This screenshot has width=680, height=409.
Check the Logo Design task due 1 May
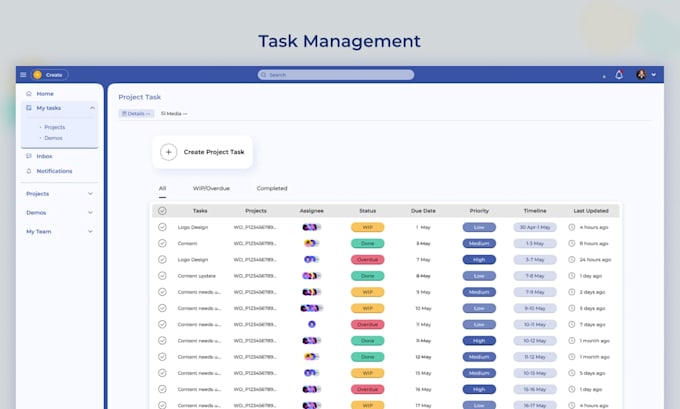162,227
